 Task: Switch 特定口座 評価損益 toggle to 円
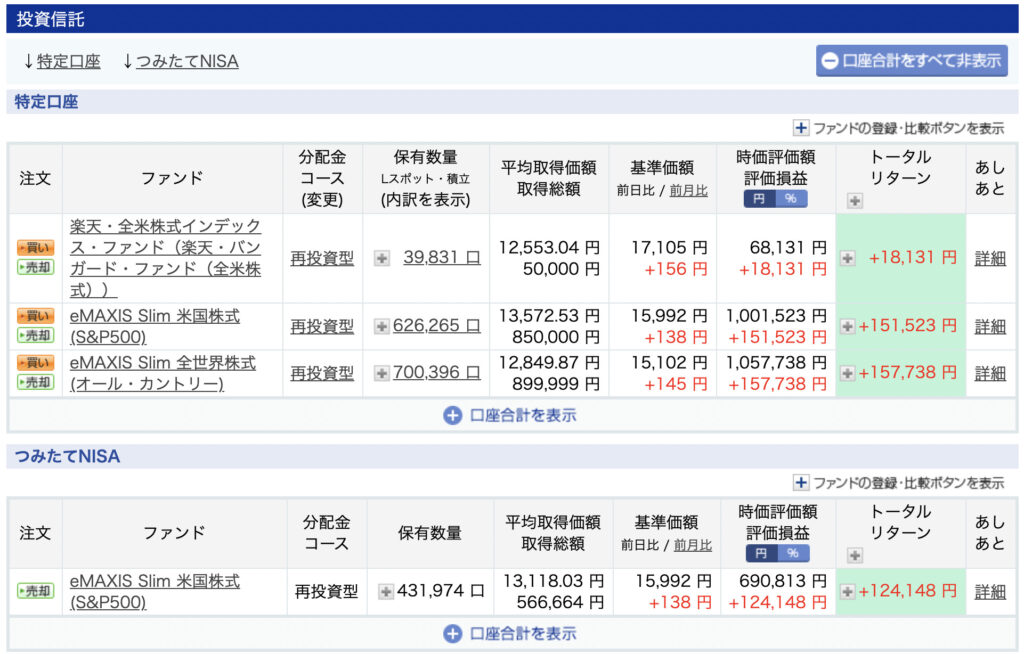(x=760, y=199)
